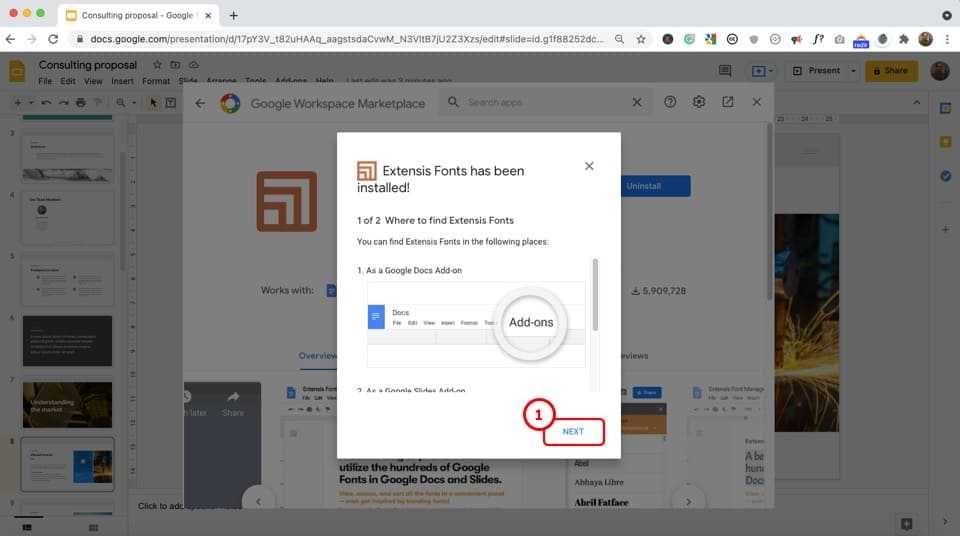Star the Consulting proposal document
The image size is (960, 536).
pyautogui.click(x=157, y=65)
